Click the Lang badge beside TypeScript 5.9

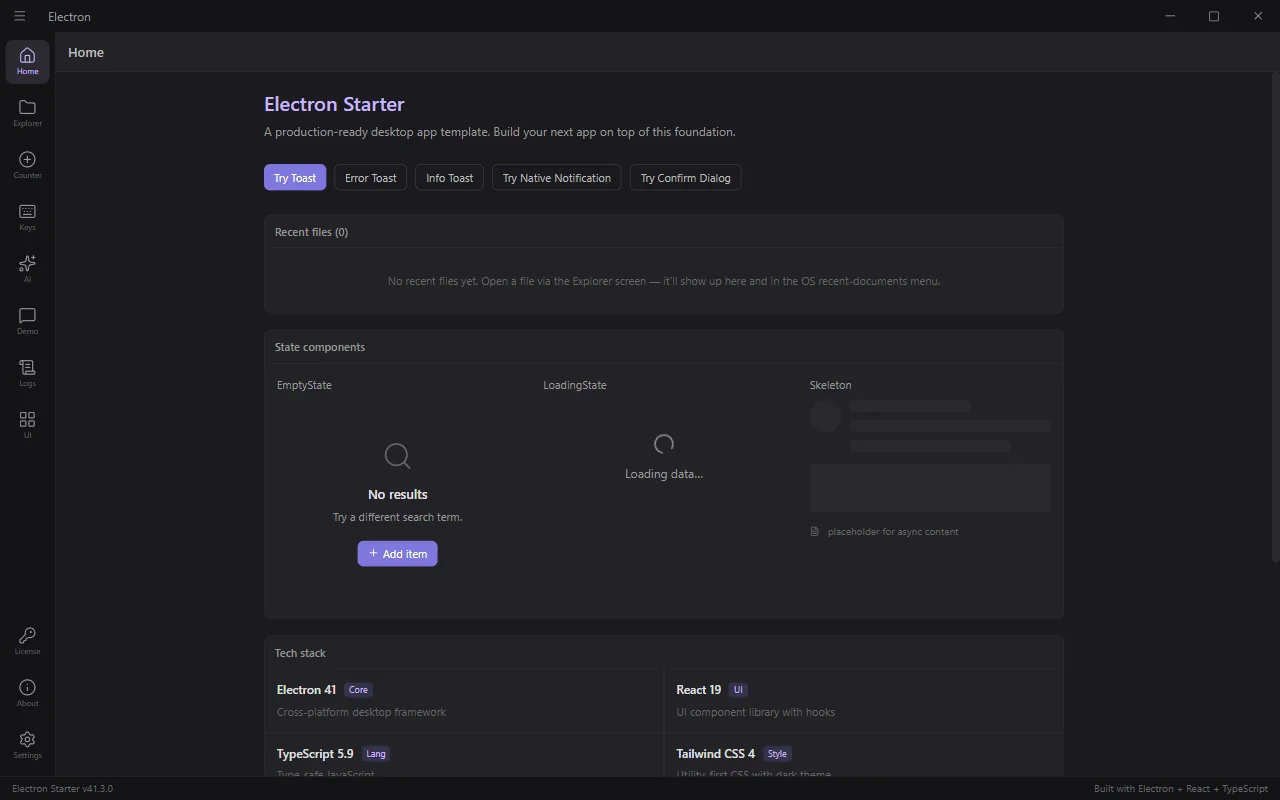[376, 754]
